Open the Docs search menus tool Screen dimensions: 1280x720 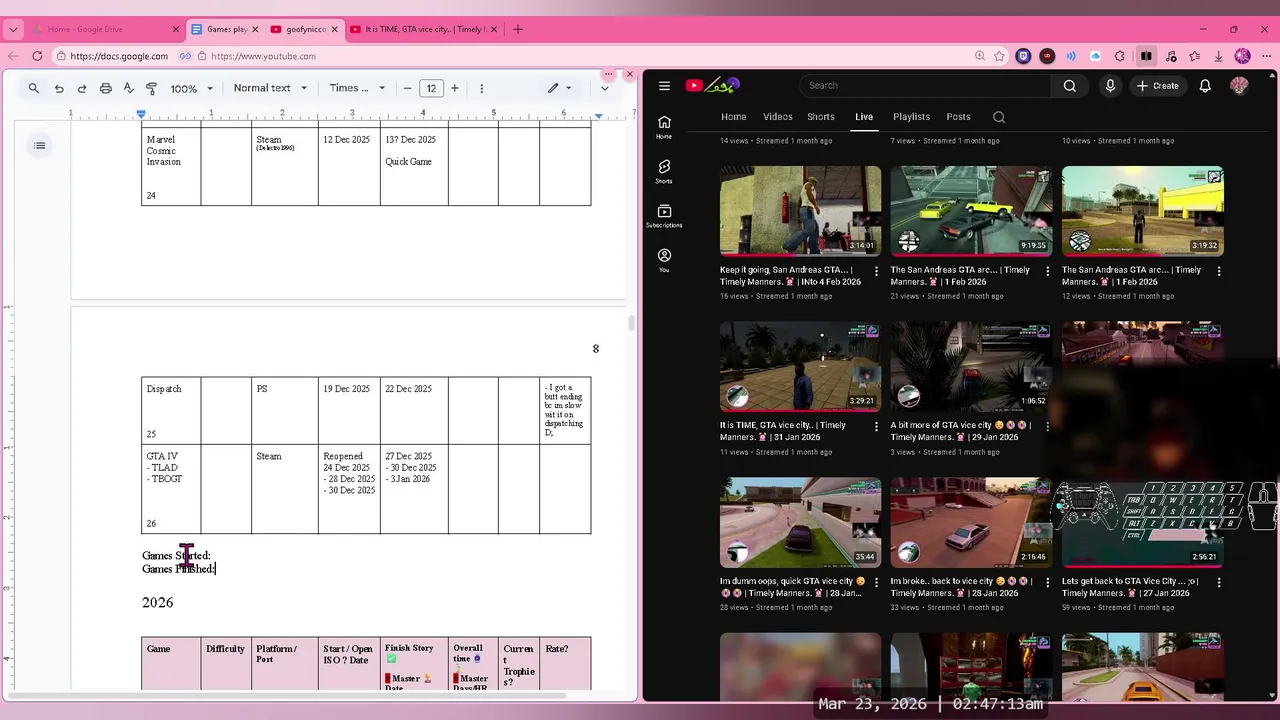point(34,88)
